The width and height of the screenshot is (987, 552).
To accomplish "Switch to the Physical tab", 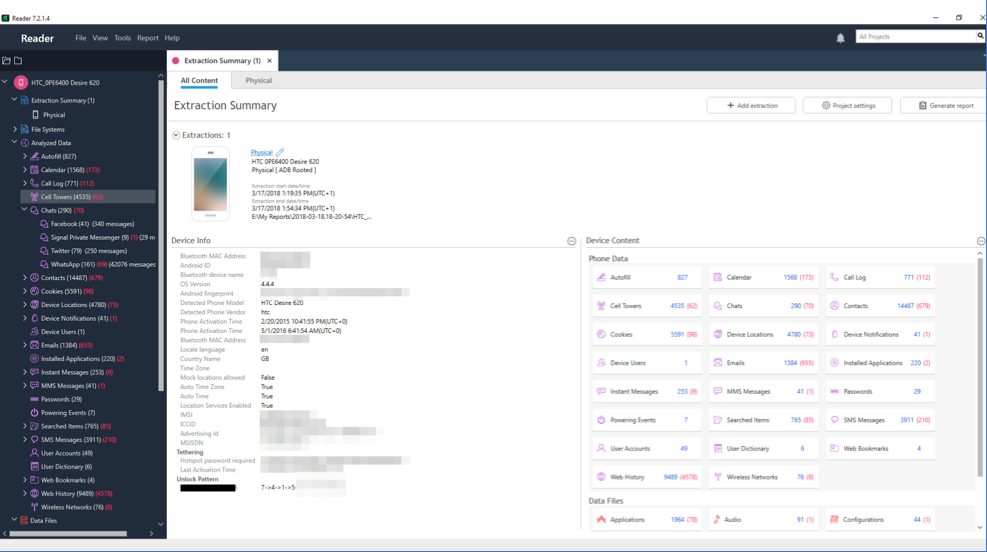I will (x=258, y=81).
